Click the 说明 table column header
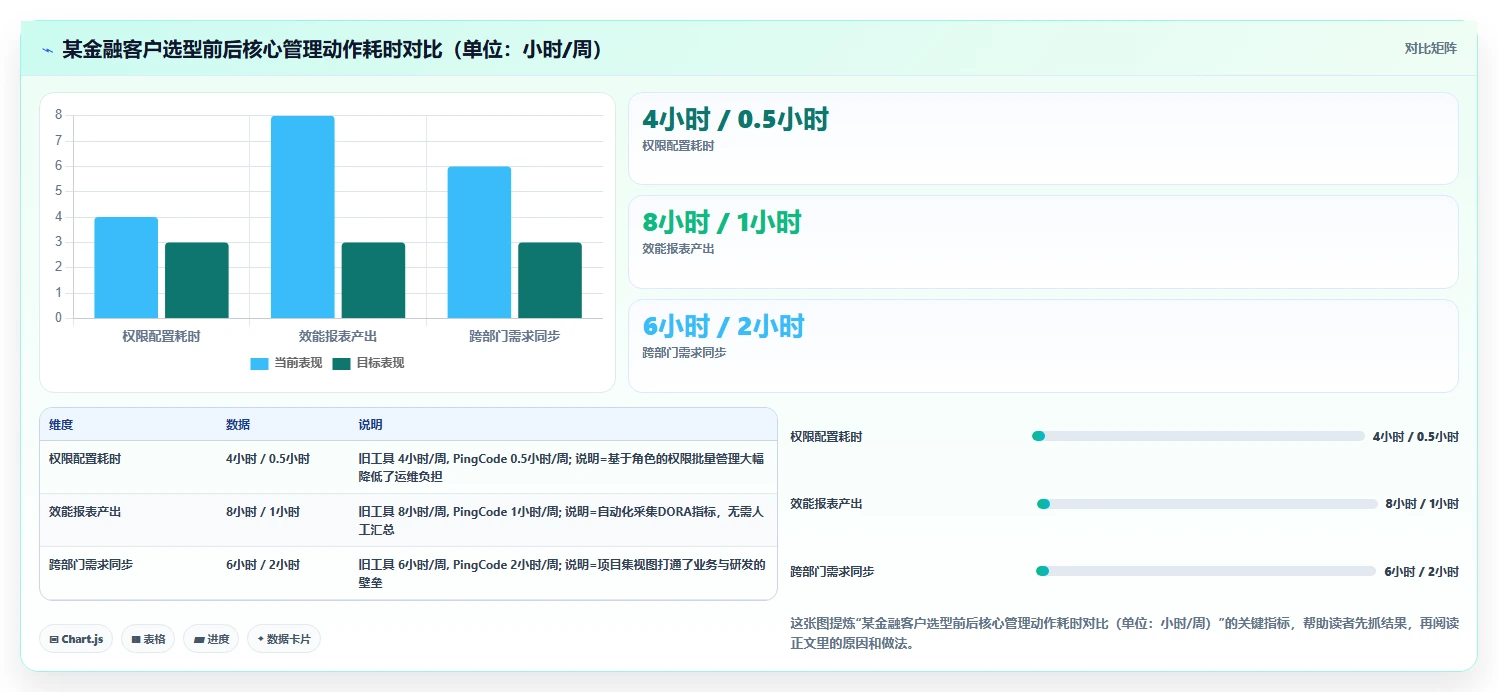1498x692 pixels. pyautogui.click(x=370, y=425)
